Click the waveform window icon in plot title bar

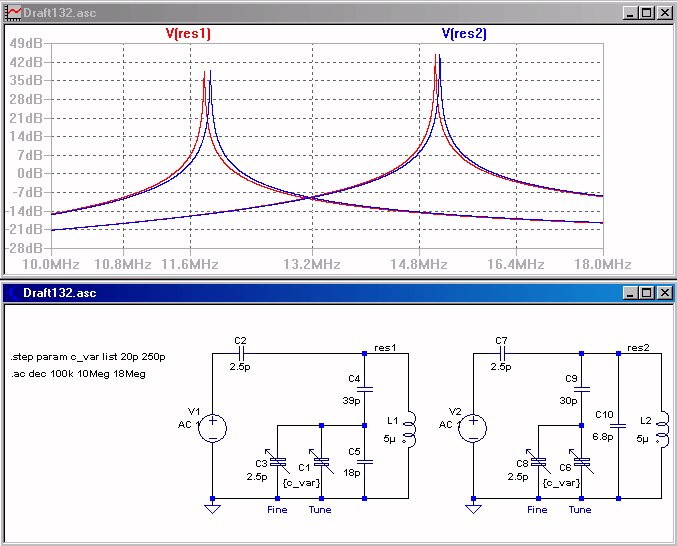13,13
